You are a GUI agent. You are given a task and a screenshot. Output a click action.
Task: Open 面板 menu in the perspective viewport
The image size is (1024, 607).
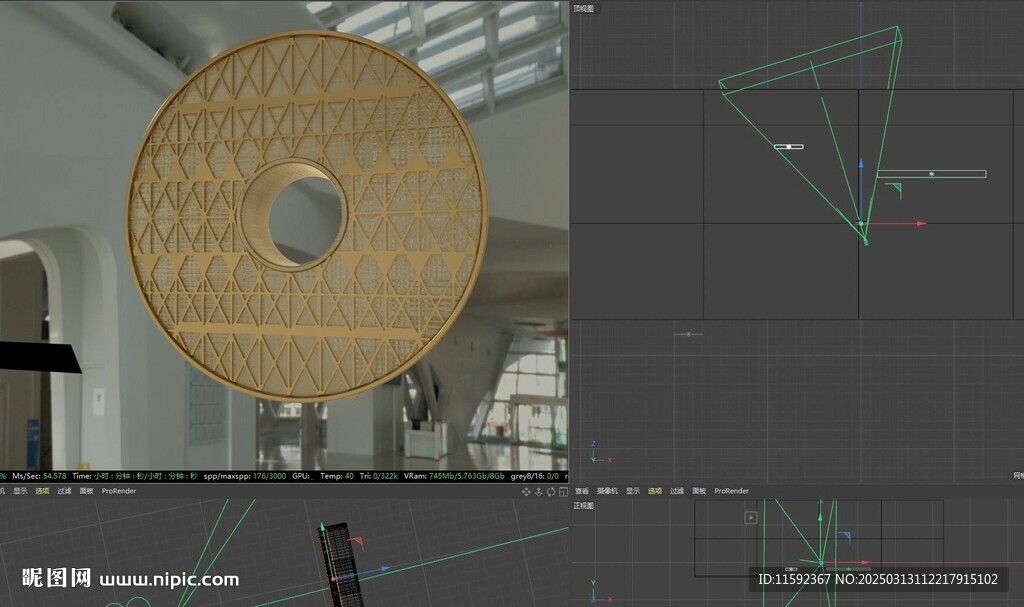coord(86,491)
